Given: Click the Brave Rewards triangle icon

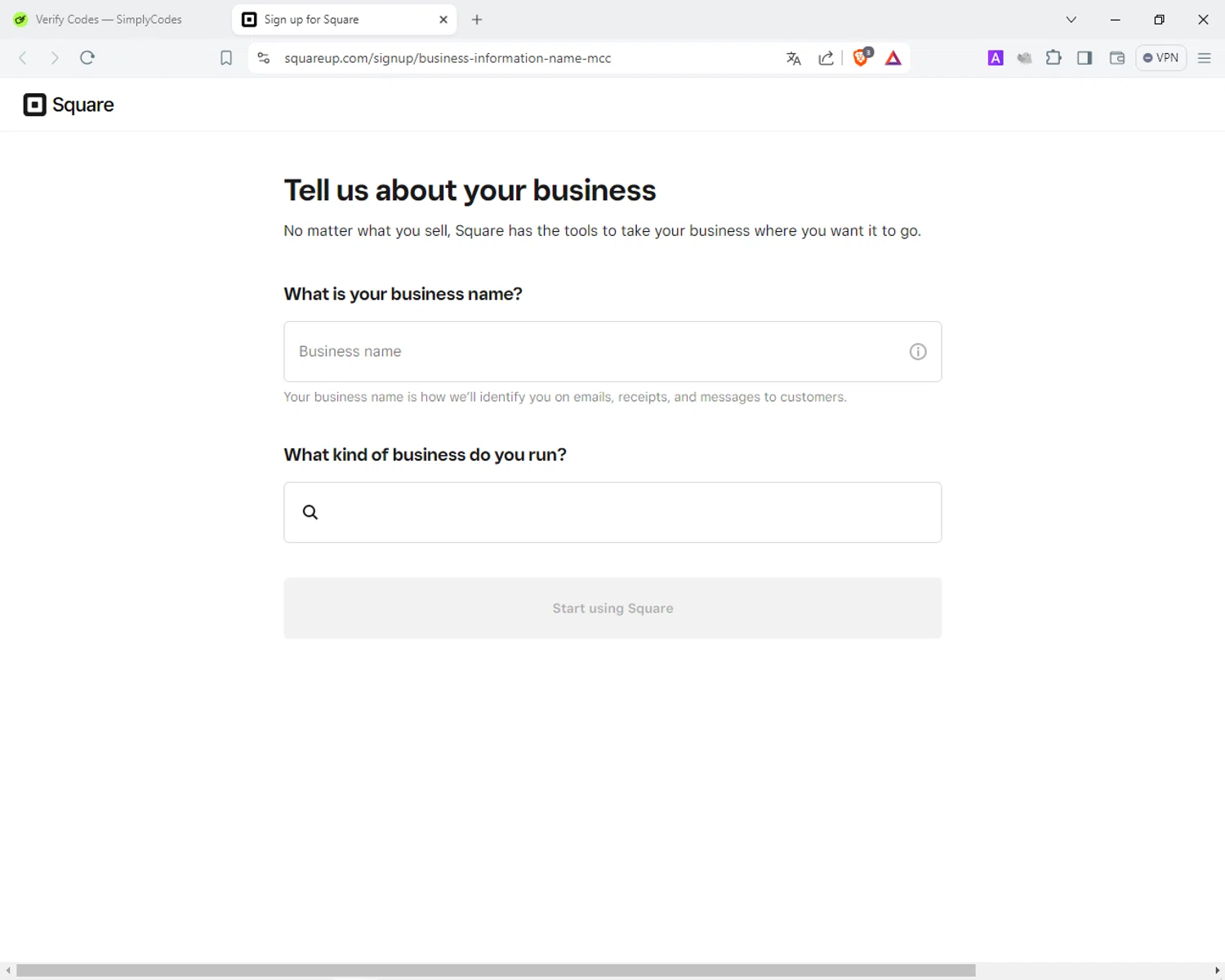Looking at the screenshot, I should point(893,58).
